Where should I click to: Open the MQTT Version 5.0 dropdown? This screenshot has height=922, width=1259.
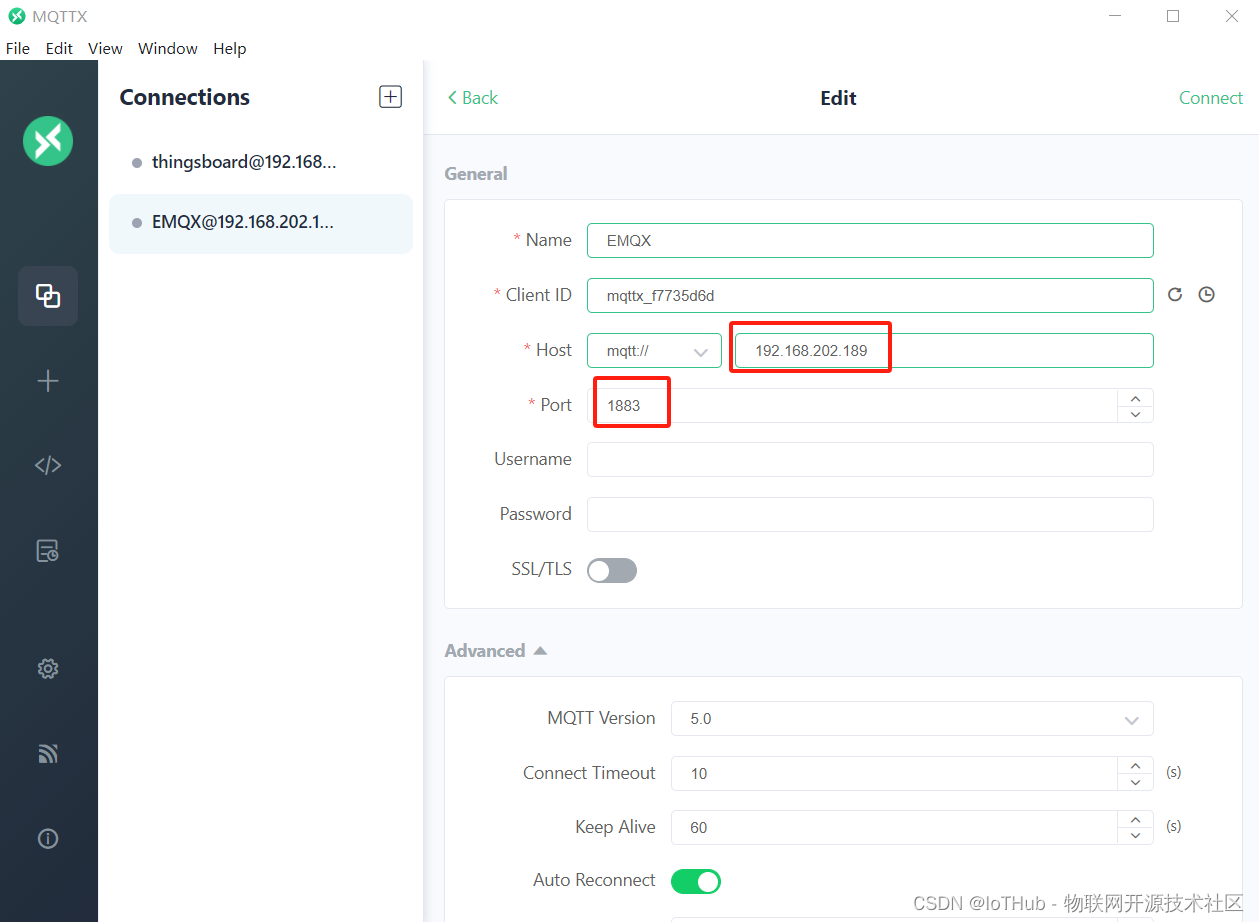(x=912, y=719)
